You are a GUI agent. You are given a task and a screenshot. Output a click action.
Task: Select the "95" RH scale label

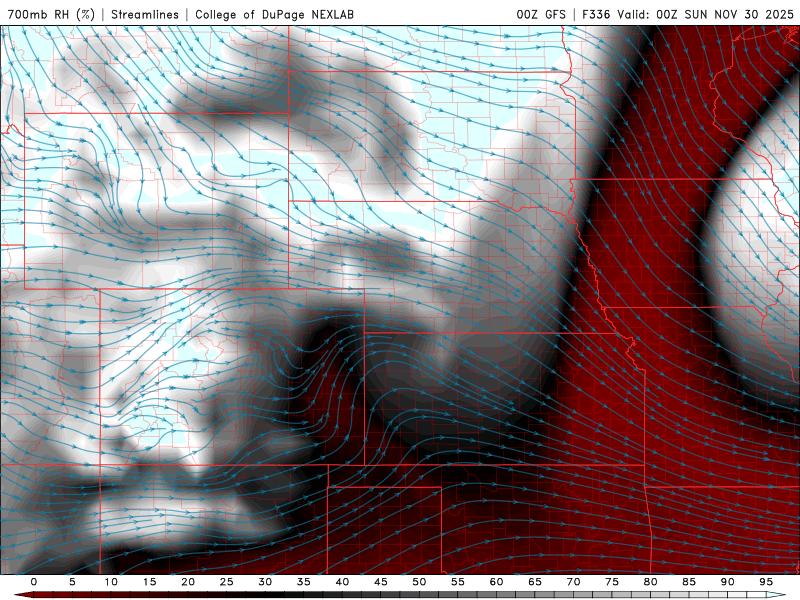coord(766,582)
